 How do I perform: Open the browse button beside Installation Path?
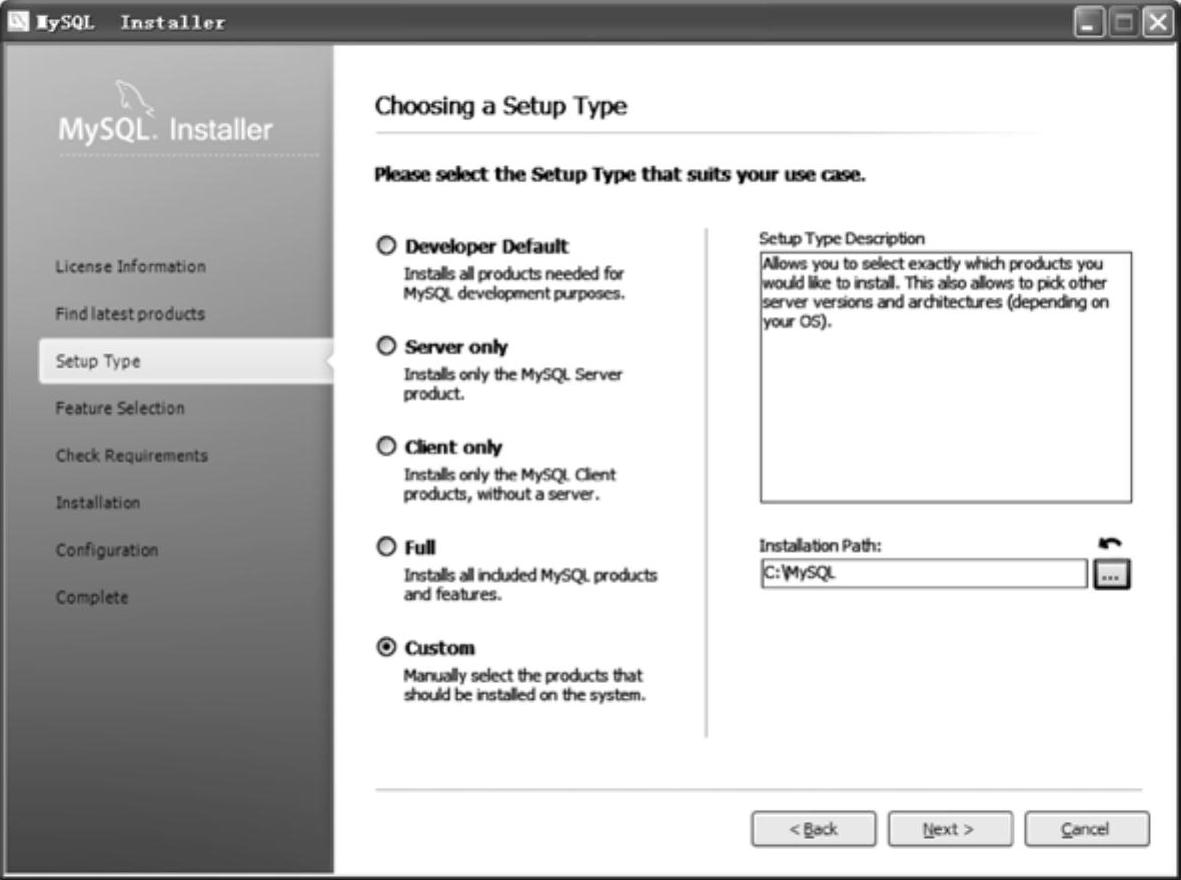[1112, 574]
